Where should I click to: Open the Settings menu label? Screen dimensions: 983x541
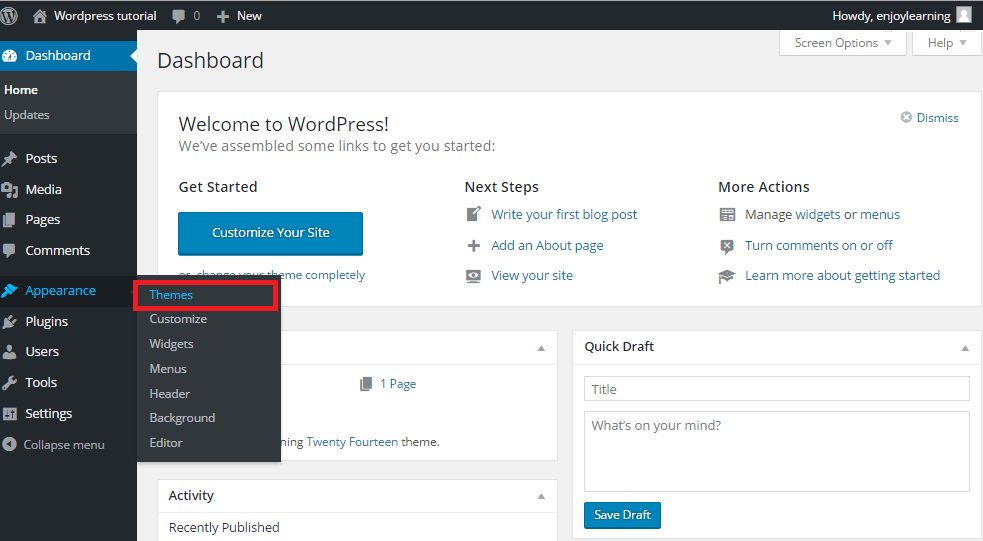(x=48, y=414)
